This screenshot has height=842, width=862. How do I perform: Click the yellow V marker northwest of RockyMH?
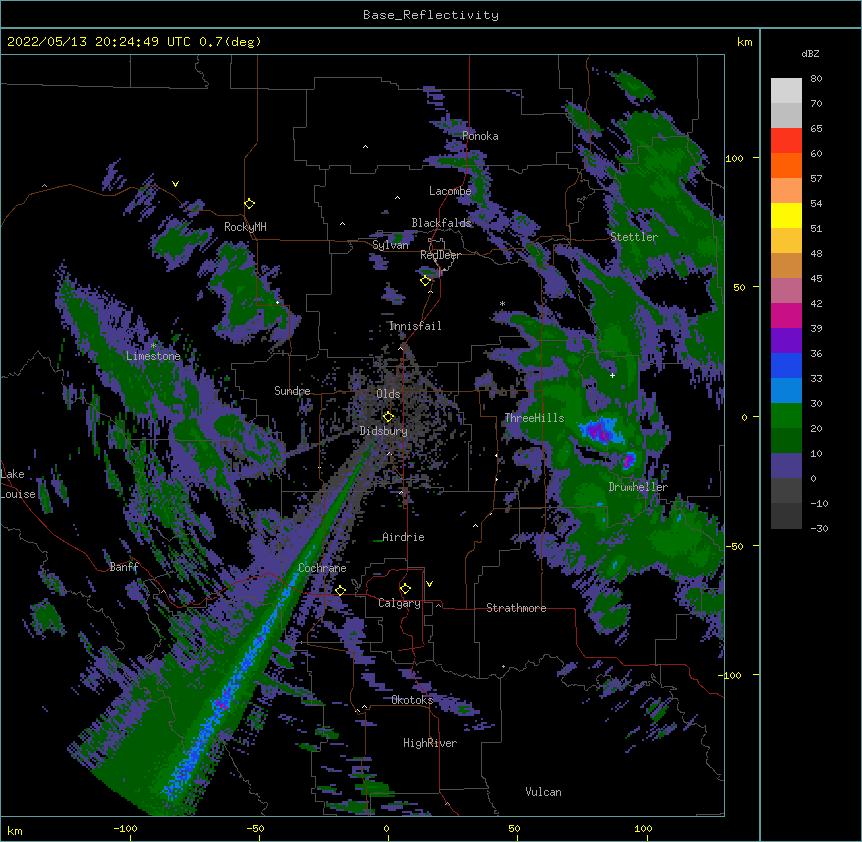[175, 184]
